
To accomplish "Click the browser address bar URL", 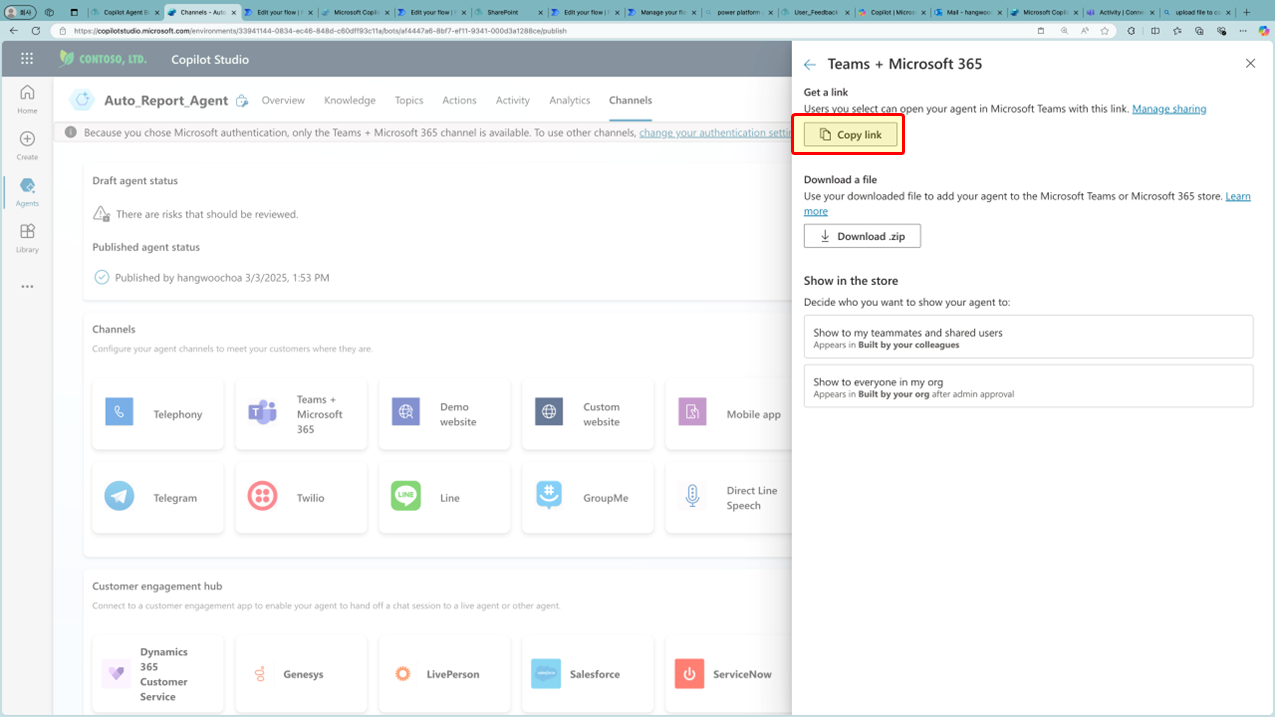I will pos(320,31).
